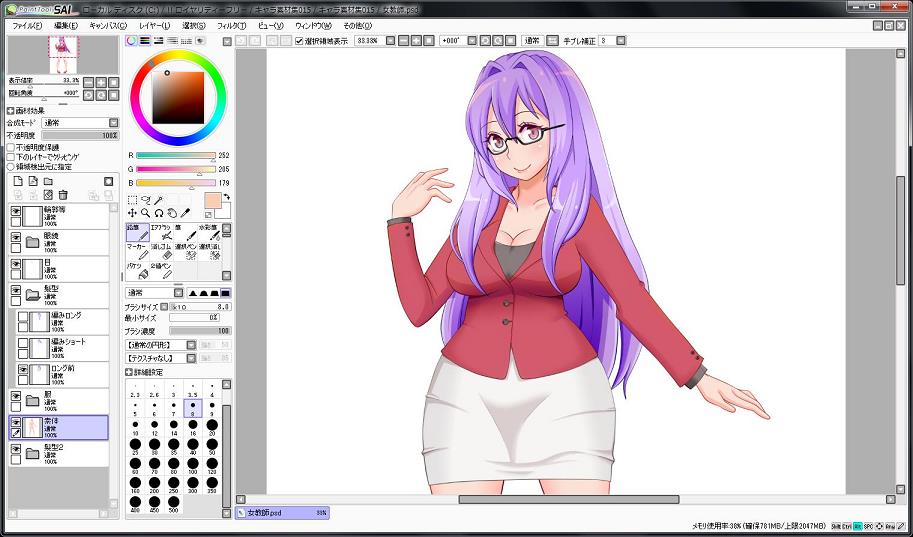Select the Pencil (鉛筆) brush tool

[x=138, y=233]
